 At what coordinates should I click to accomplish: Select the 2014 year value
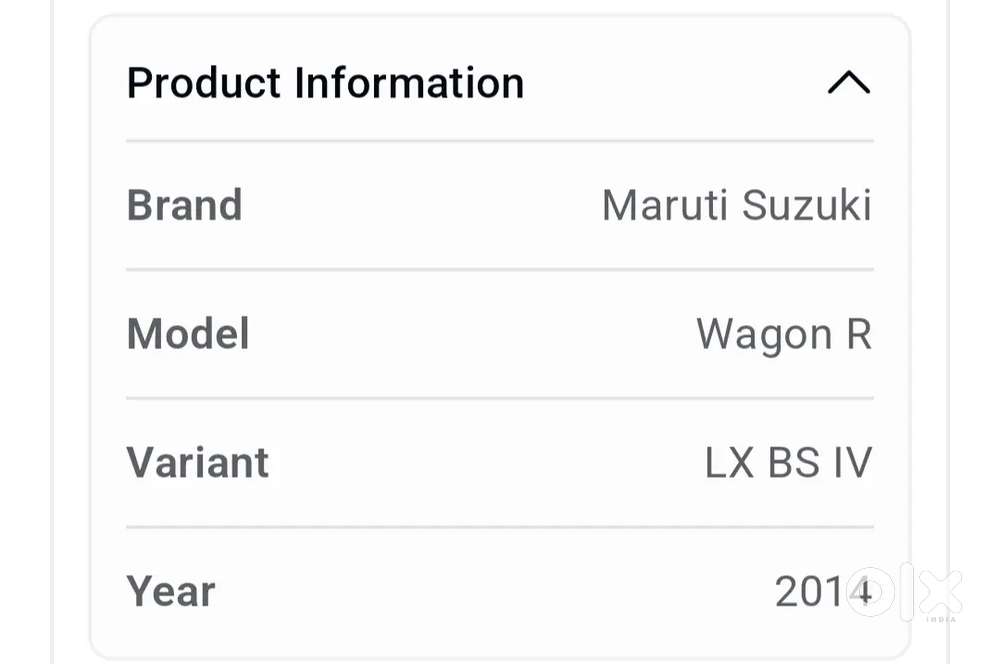click(x=823, y=591)
